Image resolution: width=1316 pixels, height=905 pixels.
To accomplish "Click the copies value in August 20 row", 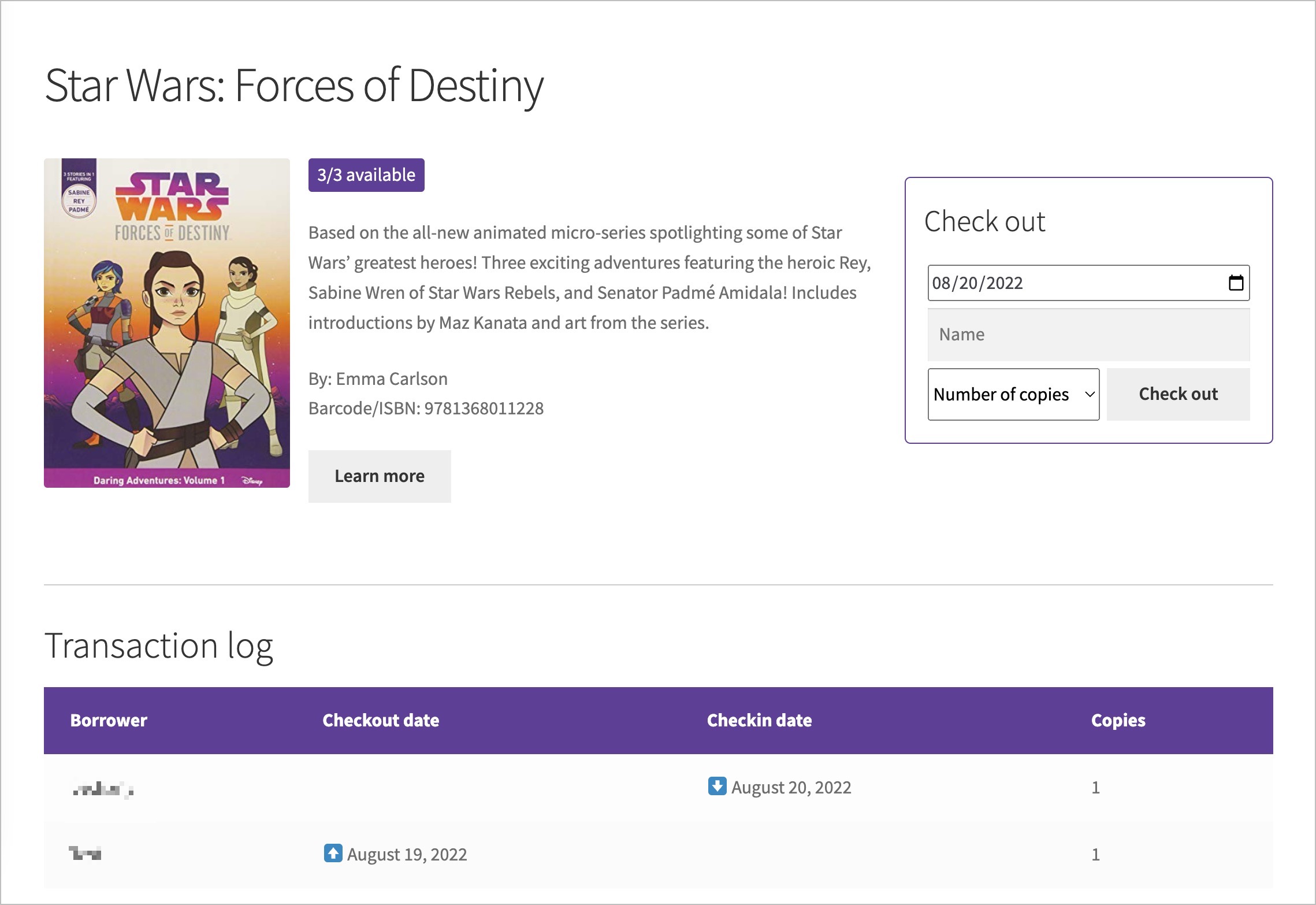I will click(x=1095, y=787).
